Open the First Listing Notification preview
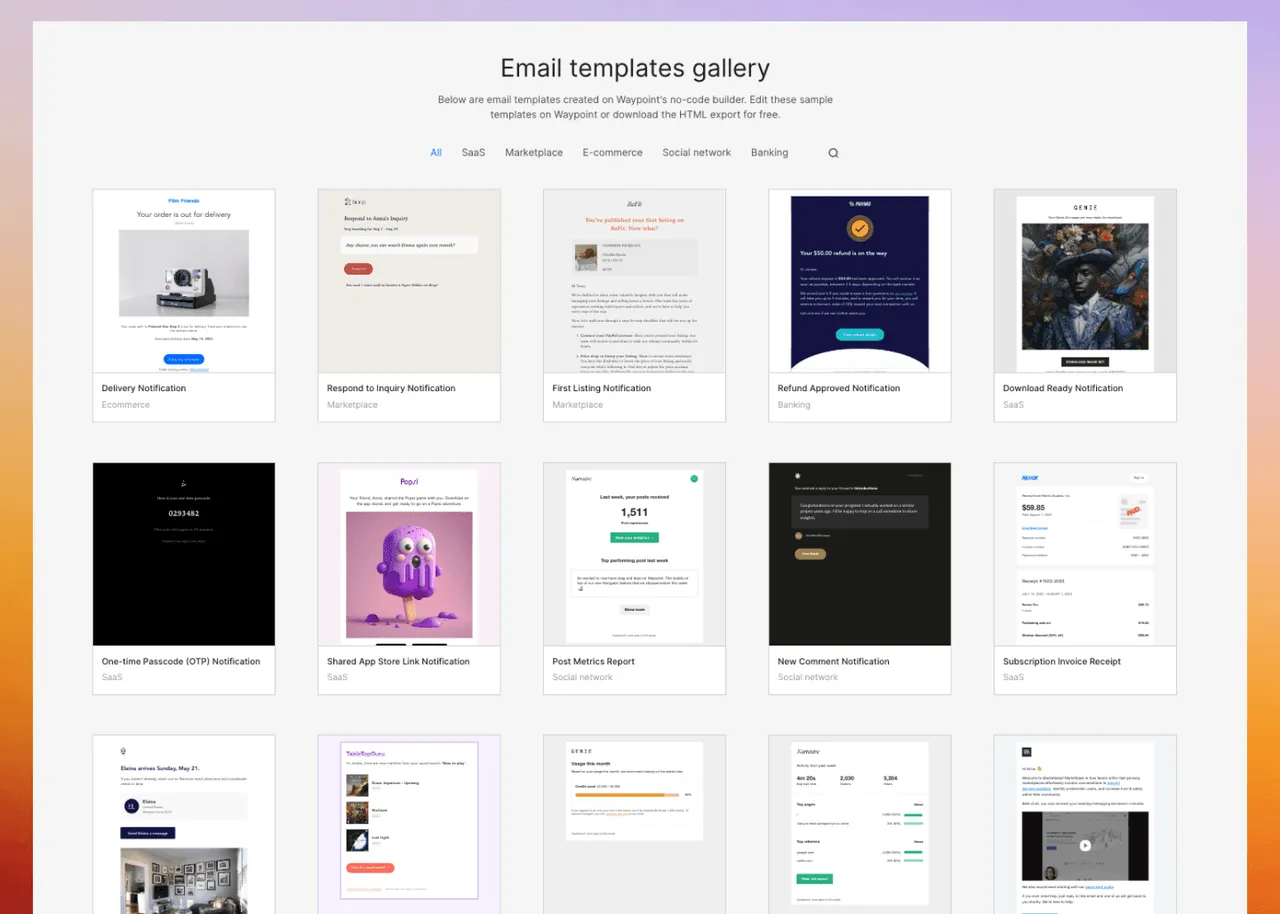 (x=634, y=281)
